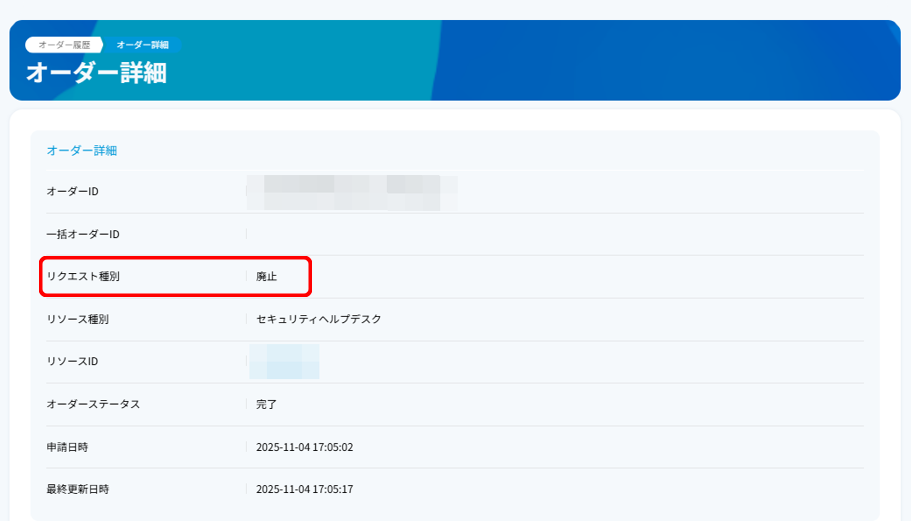Viewport: 911px width, 524px height.
Task: Select the blurred オーダーID value
Action: click(352, 192)
